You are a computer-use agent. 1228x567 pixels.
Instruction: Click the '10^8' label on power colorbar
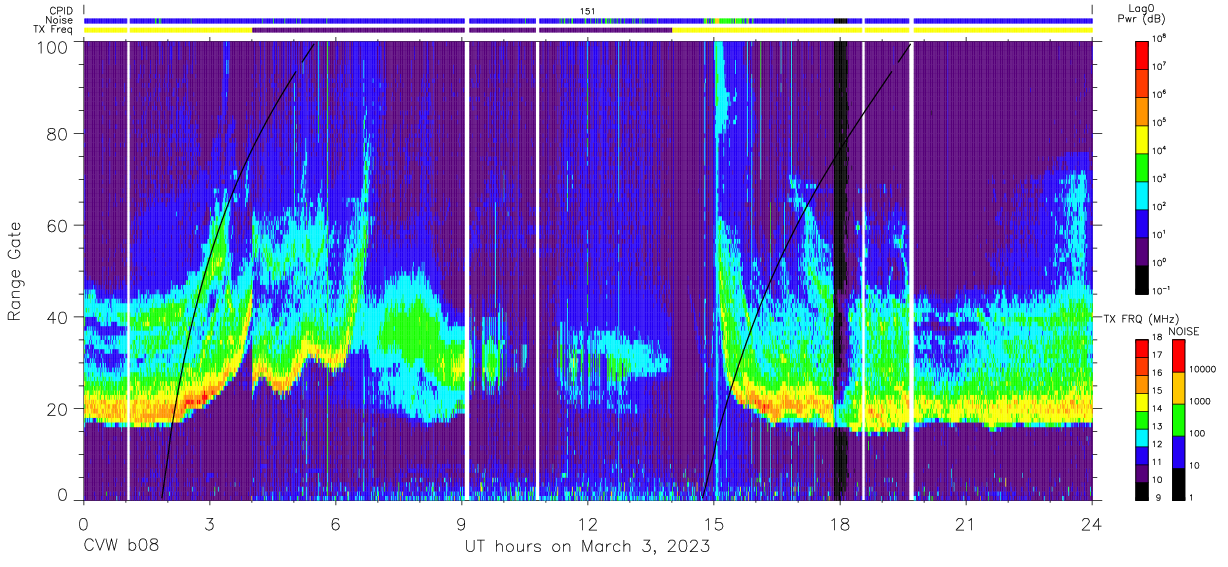point(1160,37)
